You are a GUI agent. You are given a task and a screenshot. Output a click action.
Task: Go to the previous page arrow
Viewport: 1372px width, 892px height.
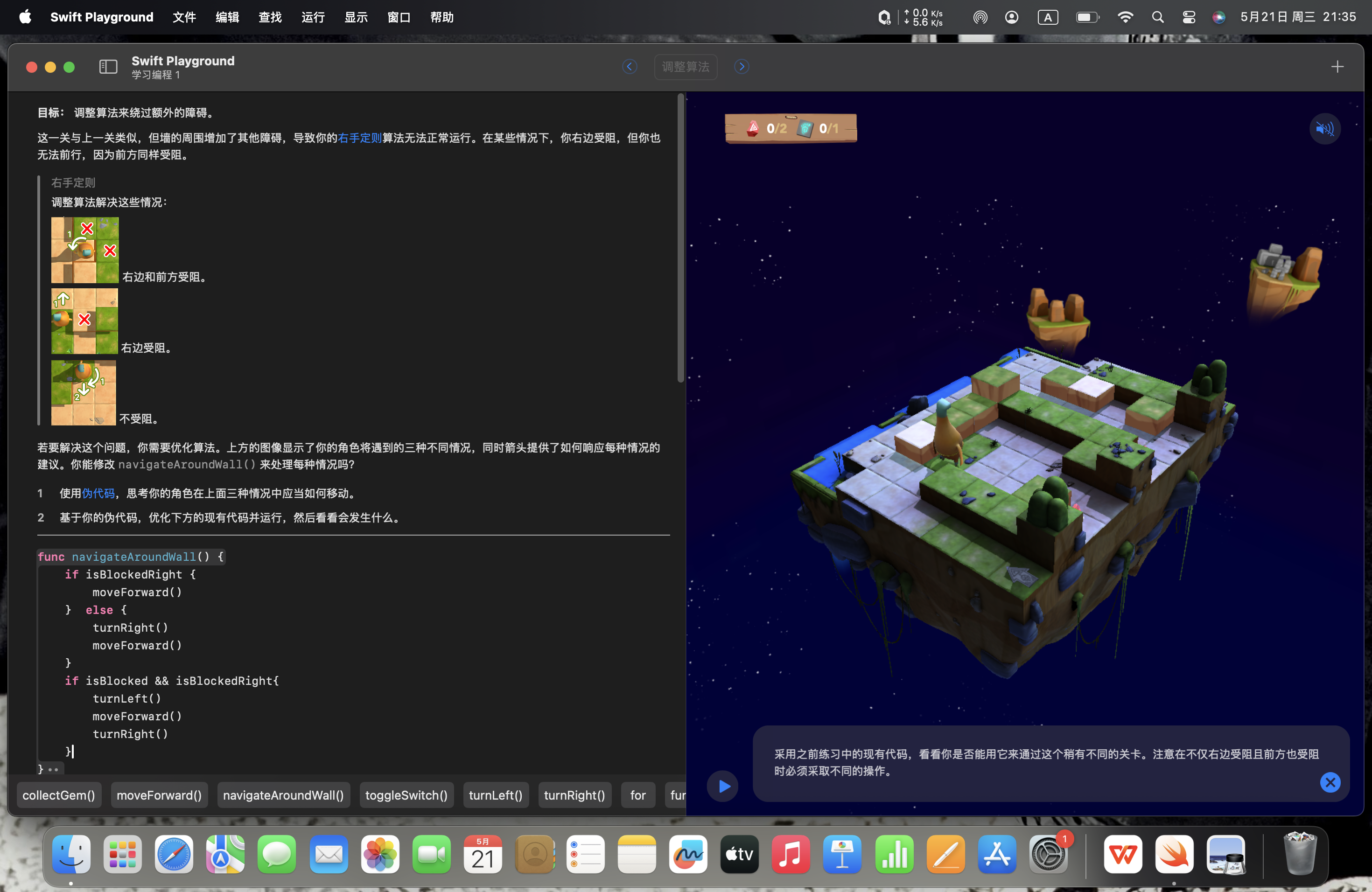click(630, 67)
